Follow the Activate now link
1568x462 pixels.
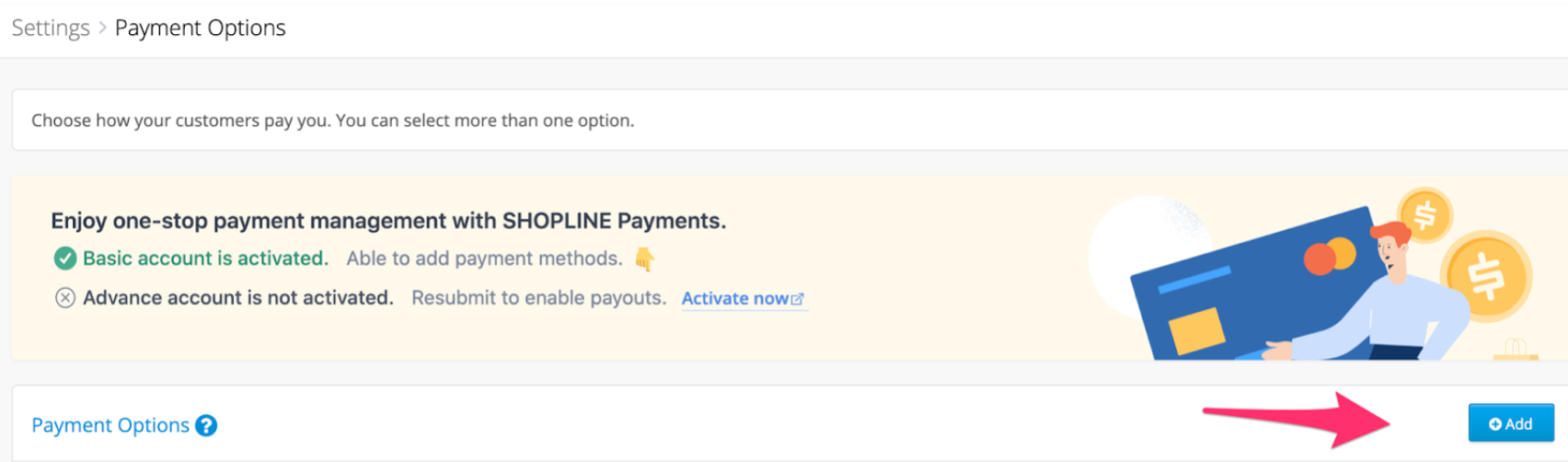[735, 298]
